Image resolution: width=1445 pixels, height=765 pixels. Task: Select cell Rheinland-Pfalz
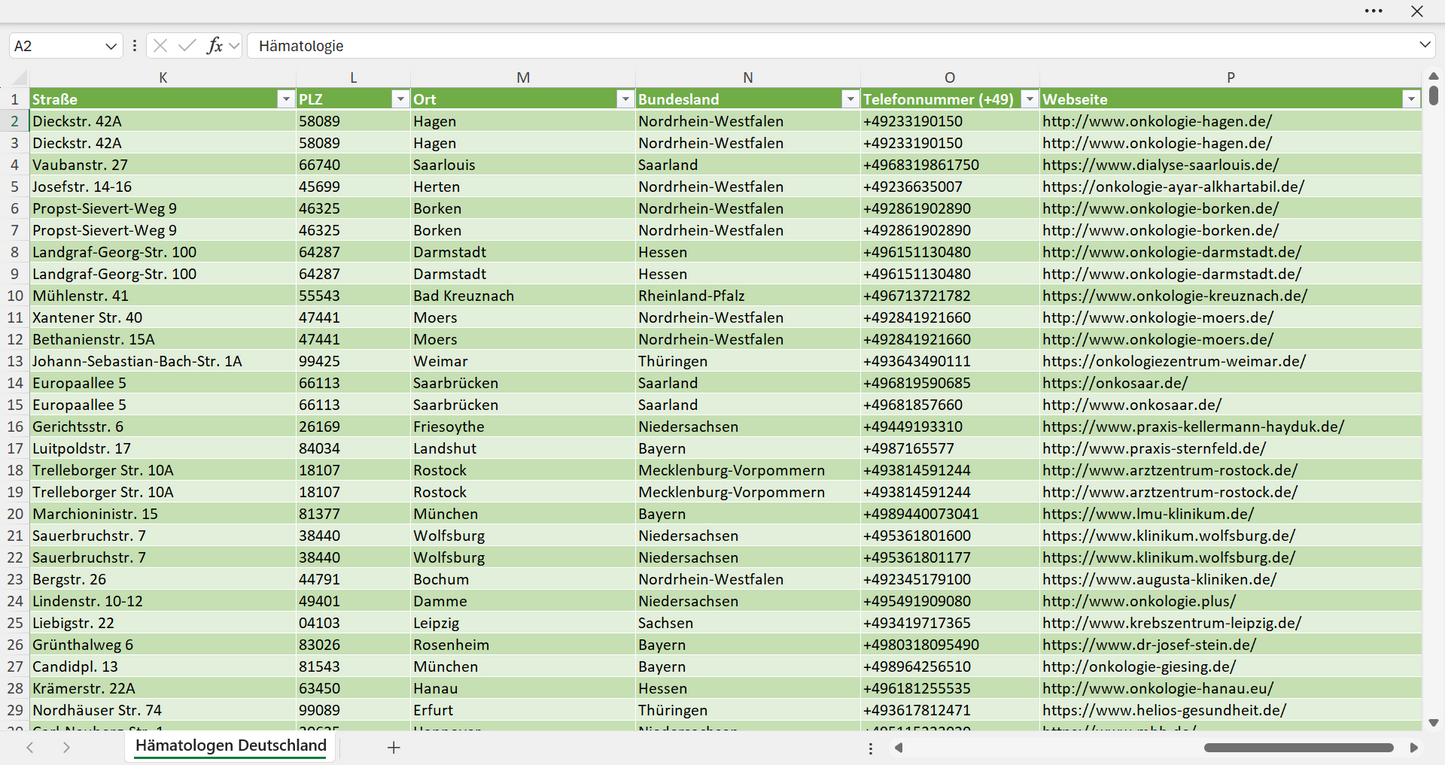click(748, 296)
